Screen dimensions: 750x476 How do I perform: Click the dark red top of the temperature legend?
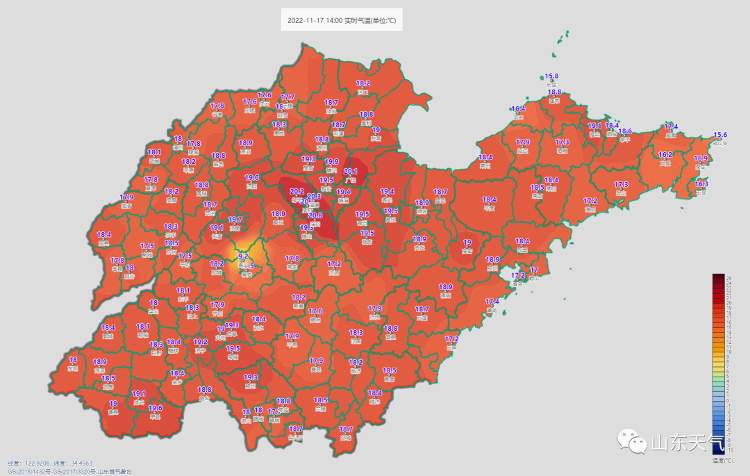[x=719, y=280]
